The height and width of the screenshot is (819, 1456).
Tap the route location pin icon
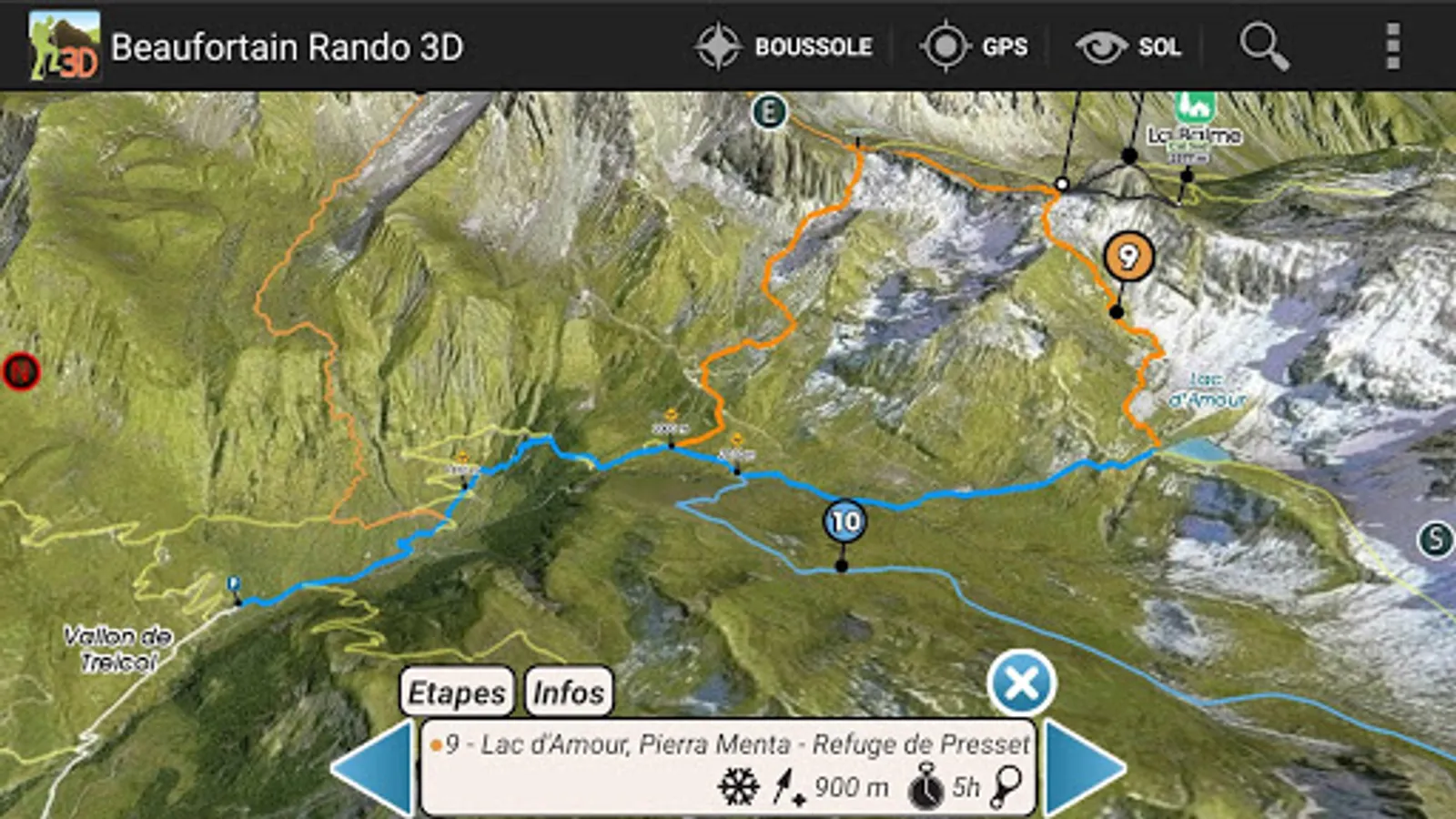(x=1006, y=786)
